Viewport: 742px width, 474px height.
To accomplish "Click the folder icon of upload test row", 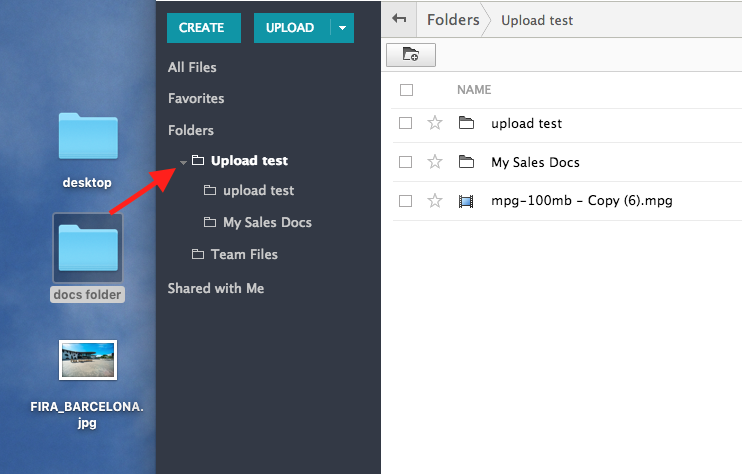I will tap(466, 123).
